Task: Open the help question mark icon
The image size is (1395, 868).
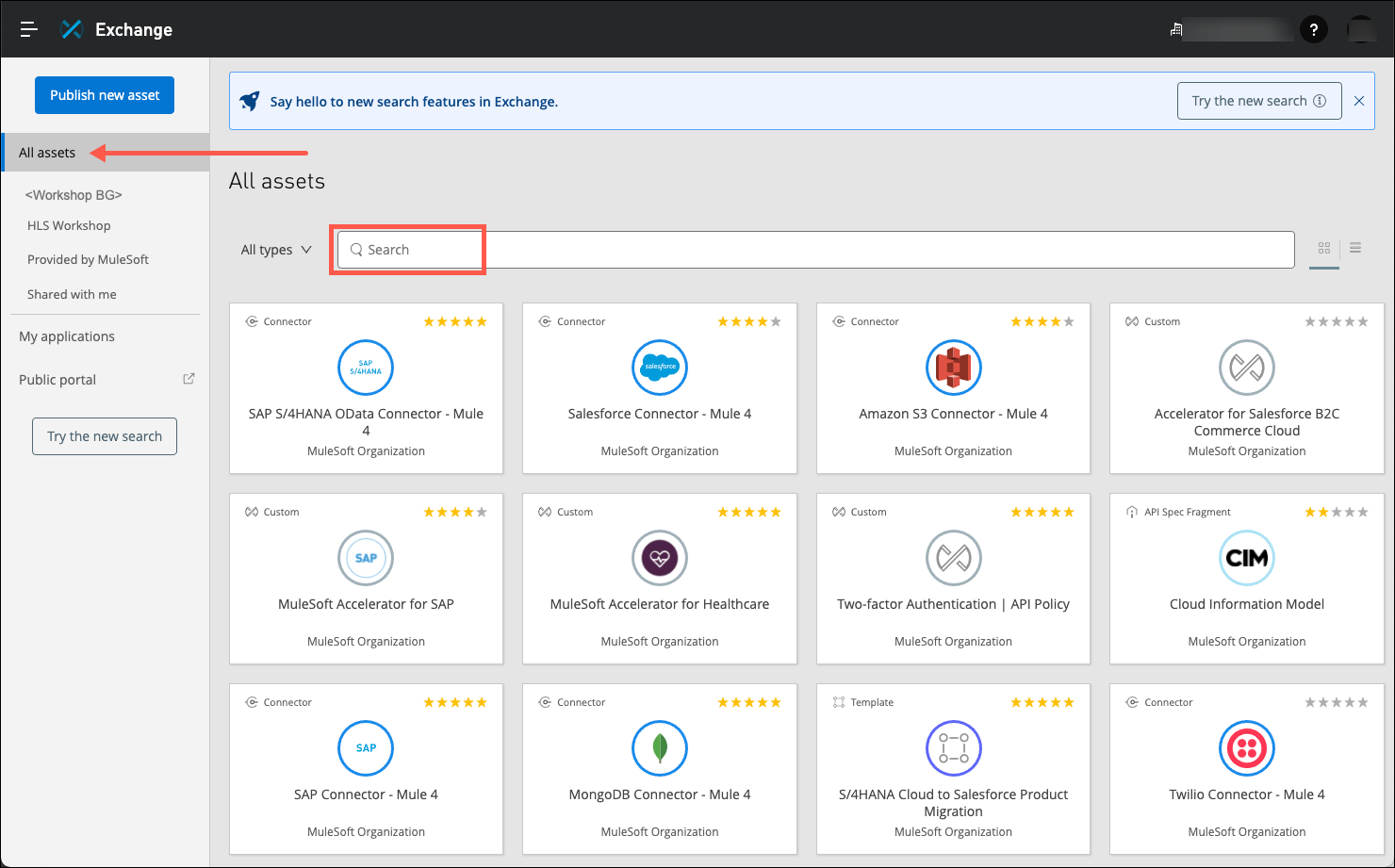Action: [1314, 29]
